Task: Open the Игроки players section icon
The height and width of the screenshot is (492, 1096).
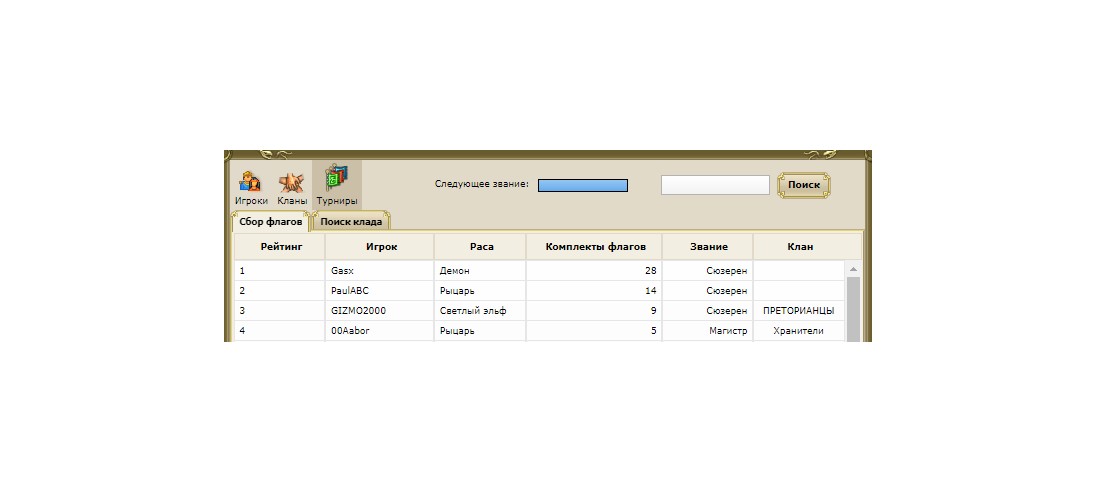Action: (x=251, y=186)
